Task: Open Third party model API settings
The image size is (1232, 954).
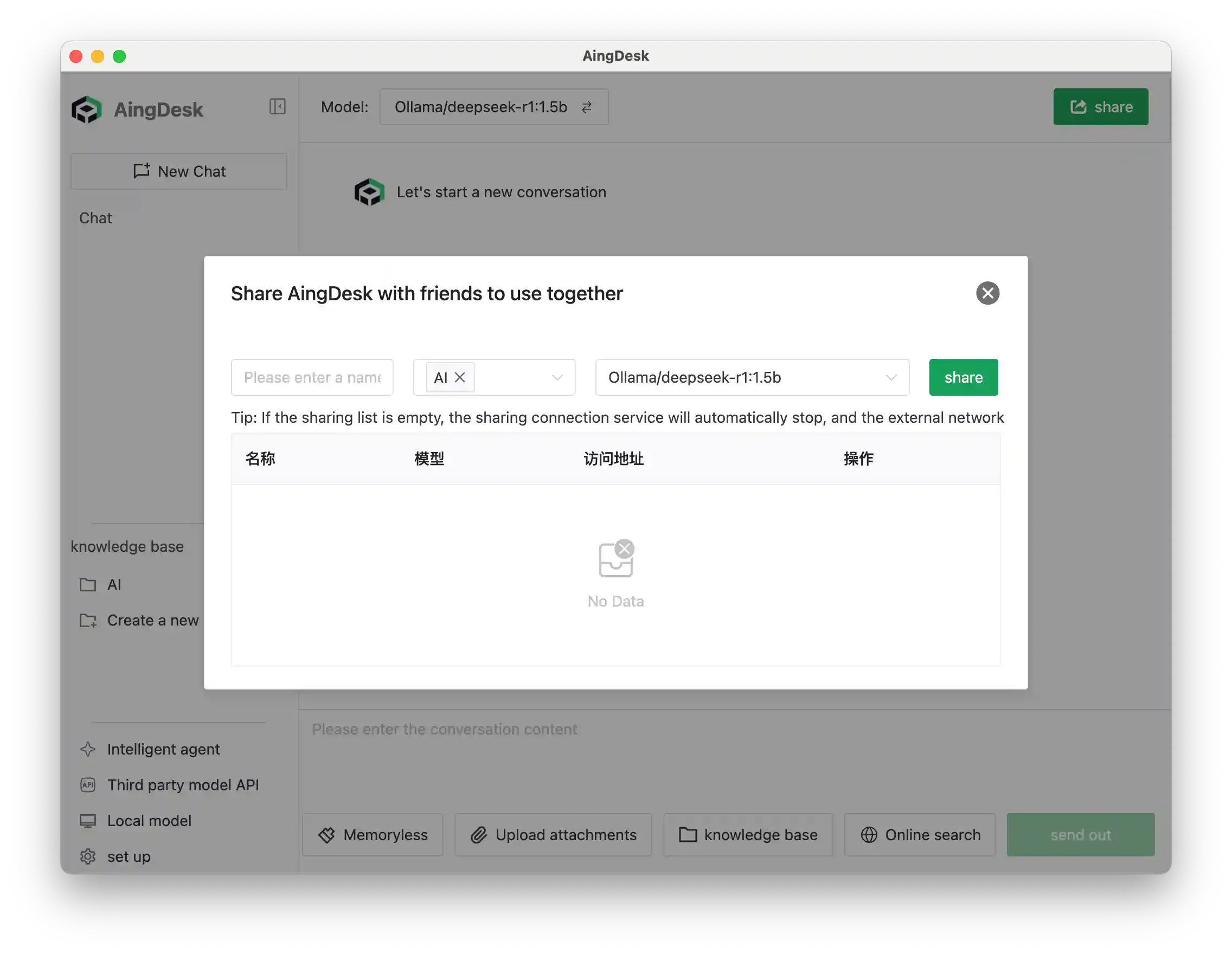Action: [x=182, y=785]
